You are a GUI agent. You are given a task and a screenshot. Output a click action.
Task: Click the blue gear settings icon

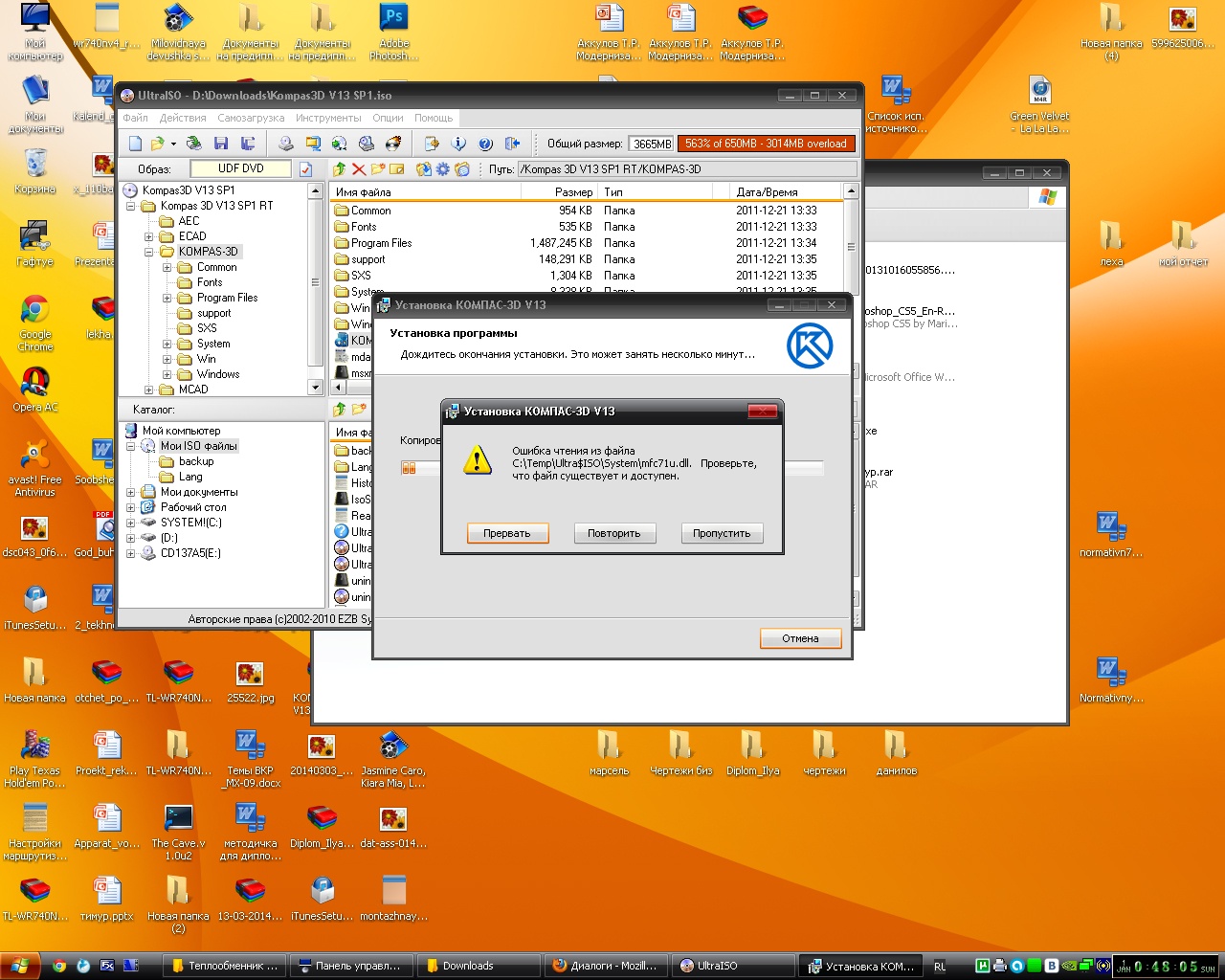click(442, 169)
